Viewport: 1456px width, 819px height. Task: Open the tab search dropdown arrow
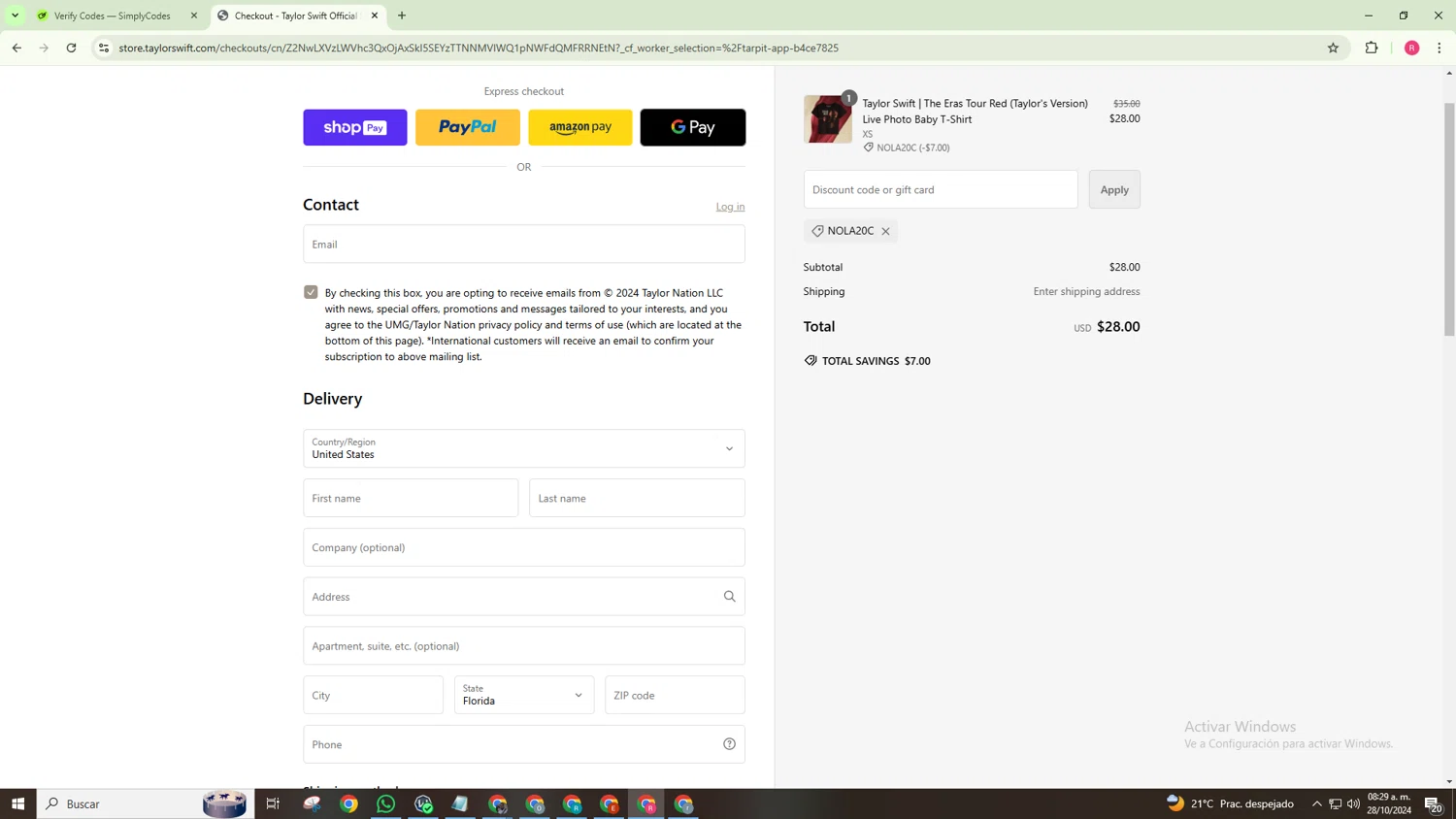[15, 16]
